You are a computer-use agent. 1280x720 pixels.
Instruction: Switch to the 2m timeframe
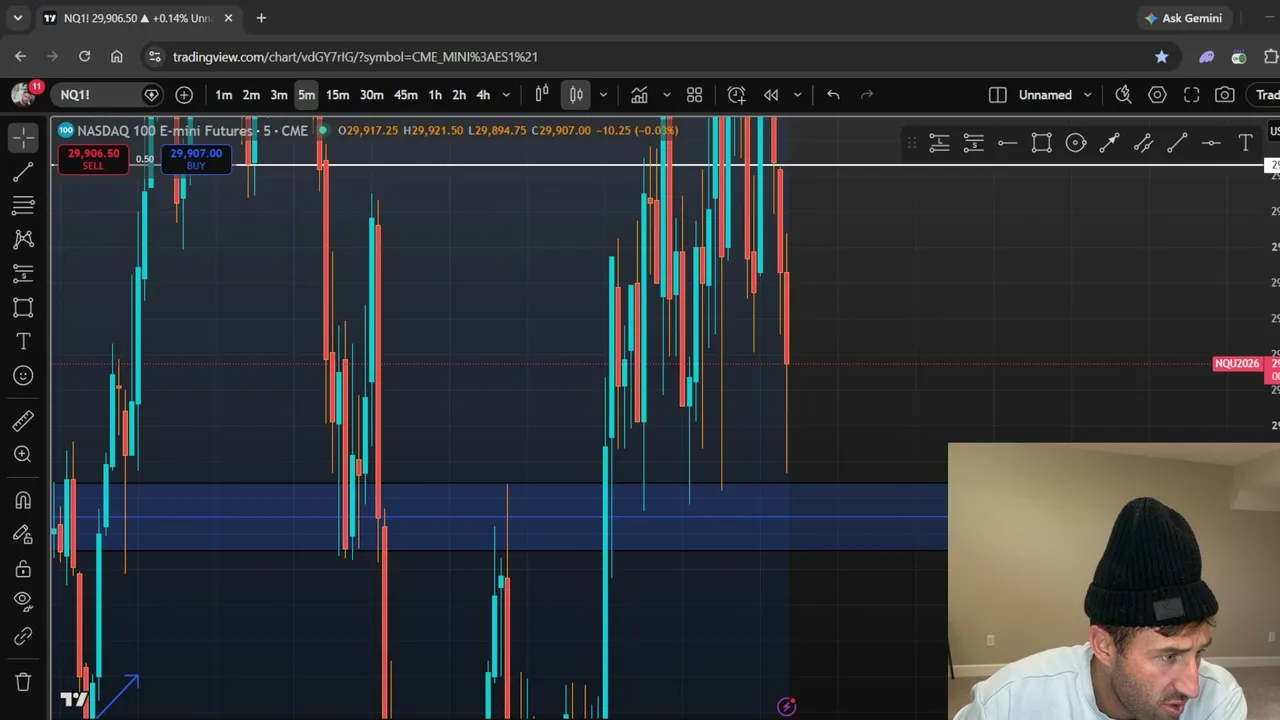click(x=251, y=95)
